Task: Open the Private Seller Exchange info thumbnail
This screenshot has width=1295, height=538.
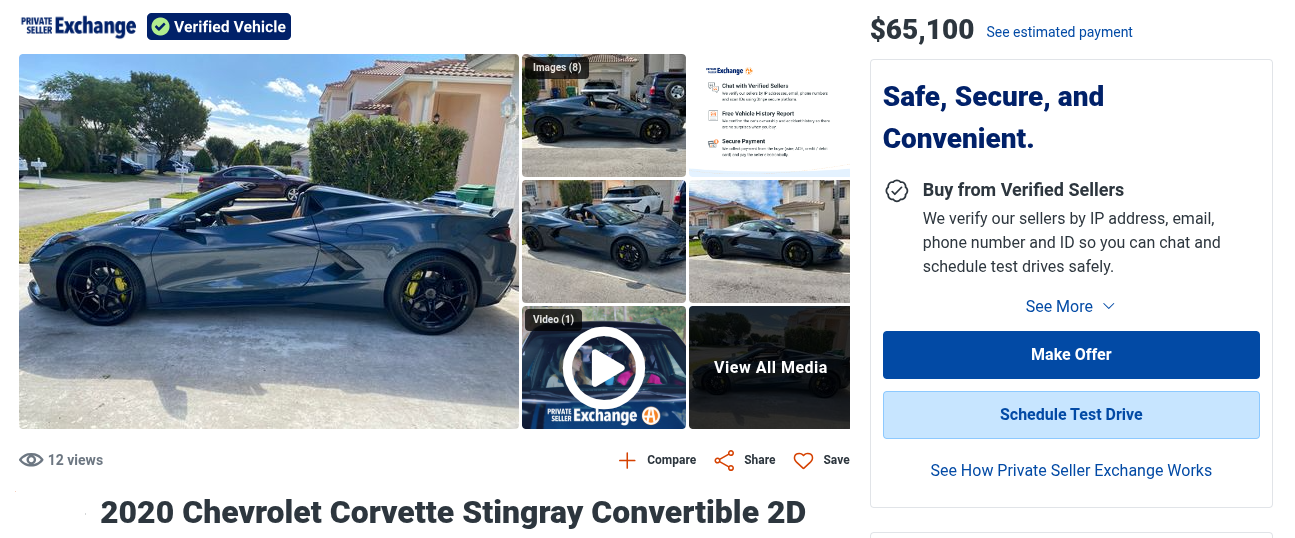Action: (770, 115)
